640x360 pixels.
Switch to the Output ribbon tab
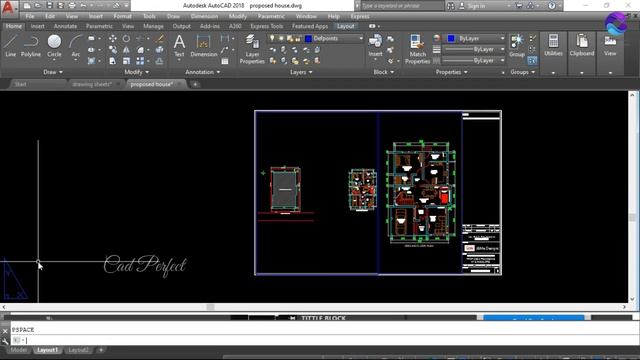coord(181,26)
